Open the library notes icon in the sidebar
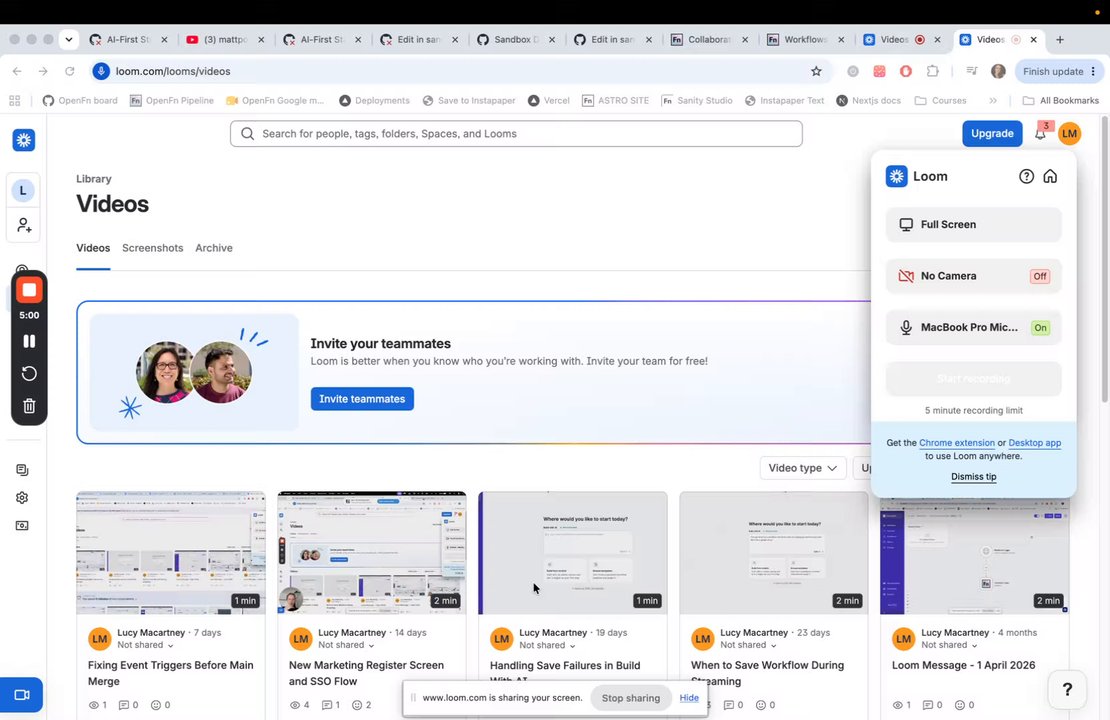Viewport: 1110px width, 720px height. [22, 470]
